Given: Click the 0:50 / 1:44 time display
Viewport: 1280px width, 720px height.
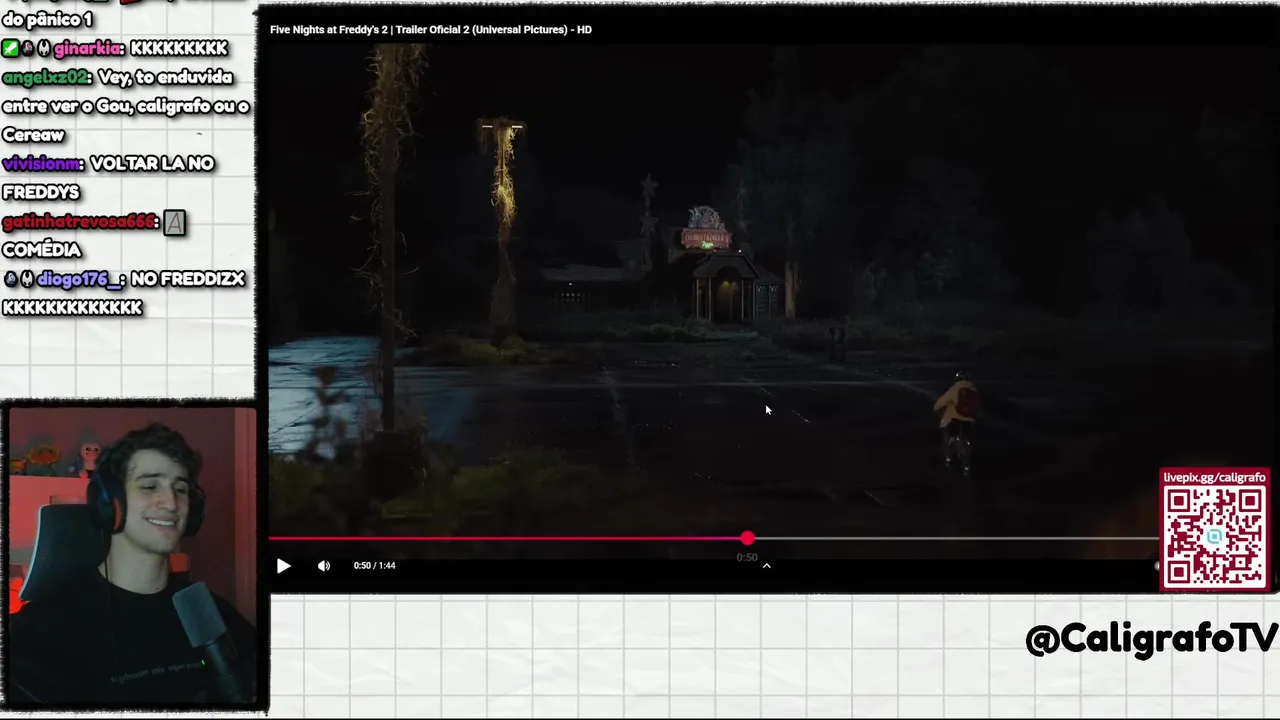Looking at the screenshot, I should [x=374, y=566].
